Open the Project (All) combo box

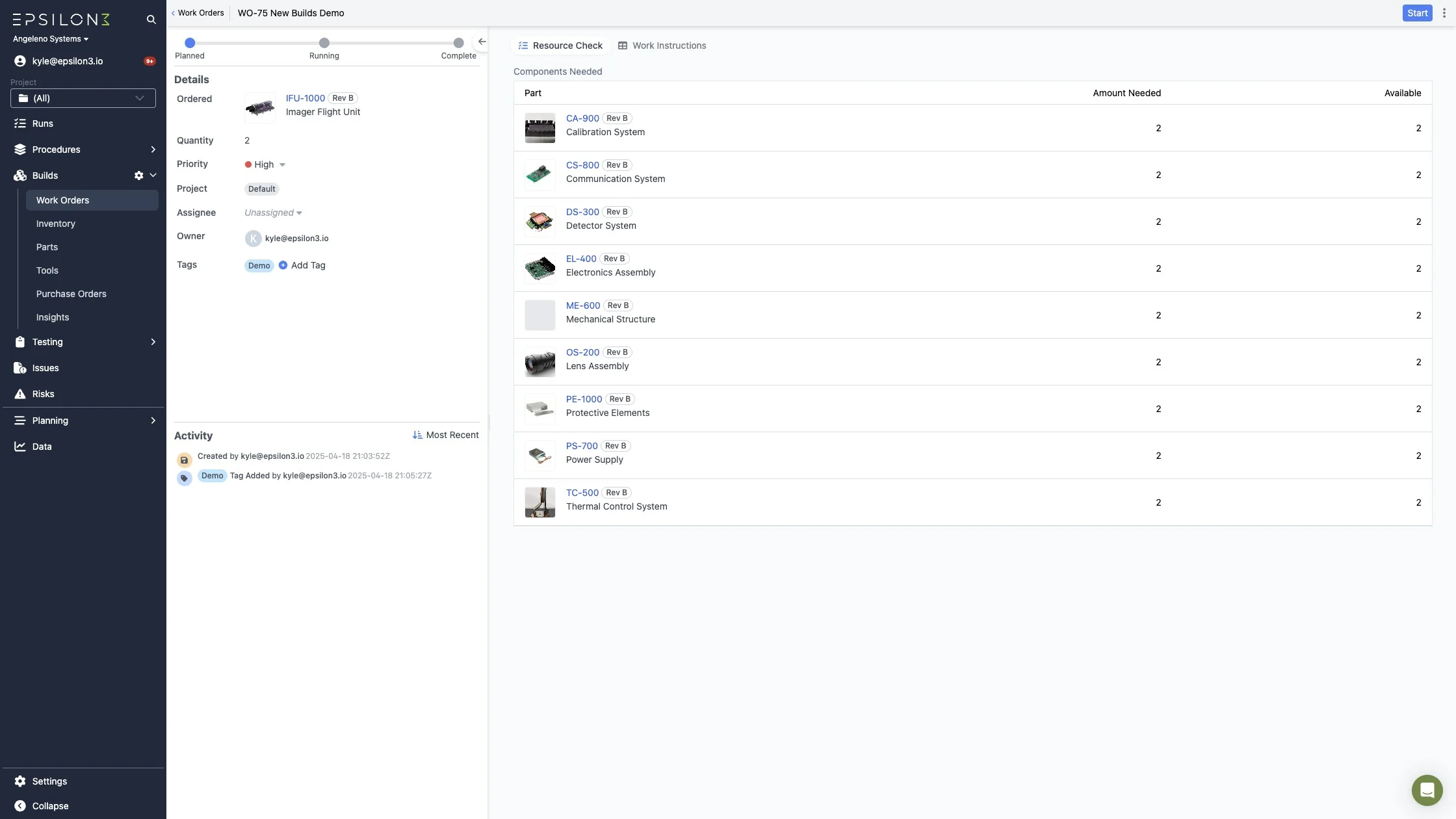83,98
